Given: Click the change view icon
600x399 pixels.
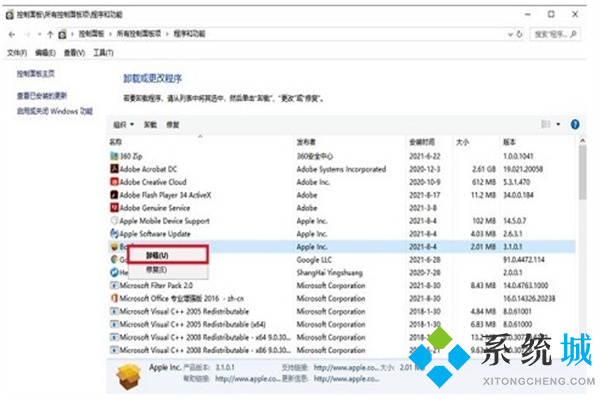Looking at the screenshot, I should (x=546, y=124).
